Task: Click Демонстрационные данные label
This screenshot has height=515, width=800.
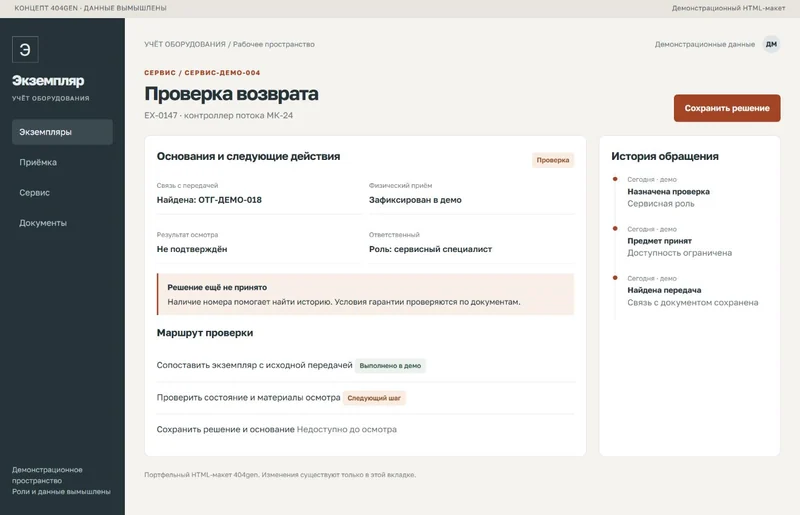Action: (x=705, y=44)
